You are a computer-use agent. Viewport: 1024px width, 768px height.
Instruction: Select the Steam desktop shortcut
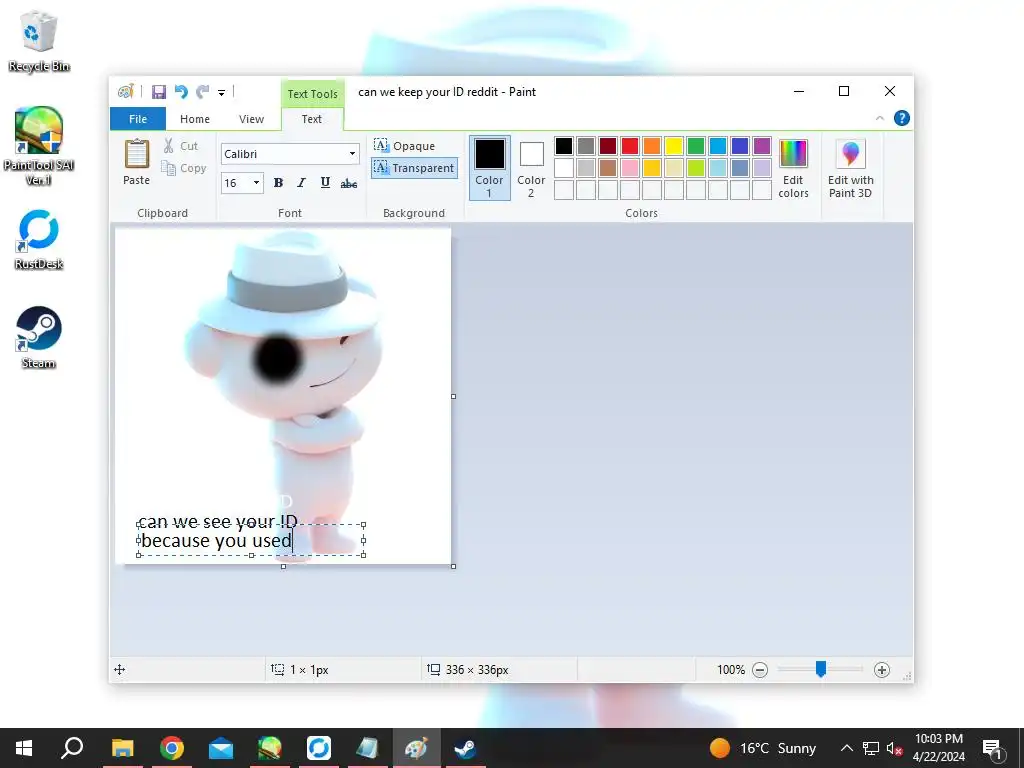tap(39, 338)
